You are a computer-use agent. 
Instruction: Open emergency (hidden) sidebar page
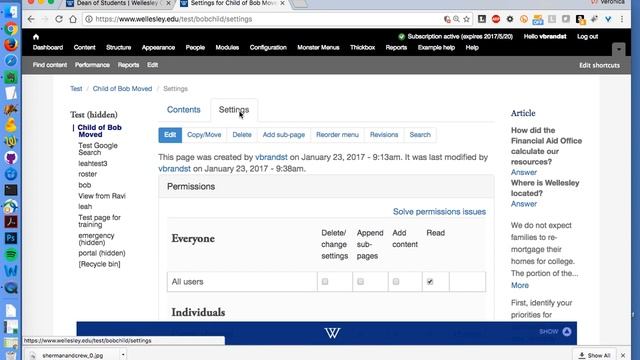[x=96, y=239]
